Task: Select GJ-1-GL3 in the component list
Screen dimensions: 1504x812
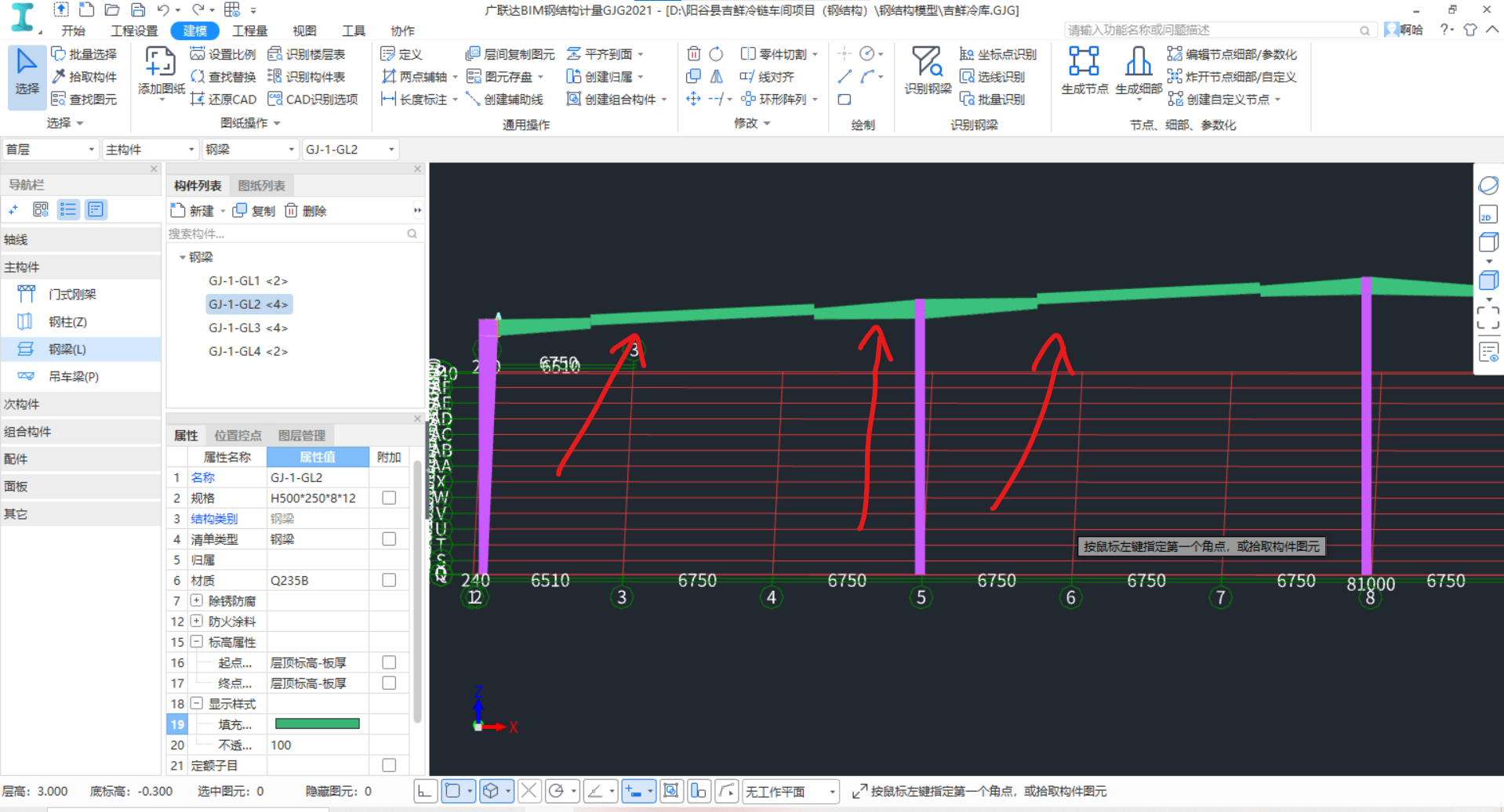Action: click(x=249, y=328)
